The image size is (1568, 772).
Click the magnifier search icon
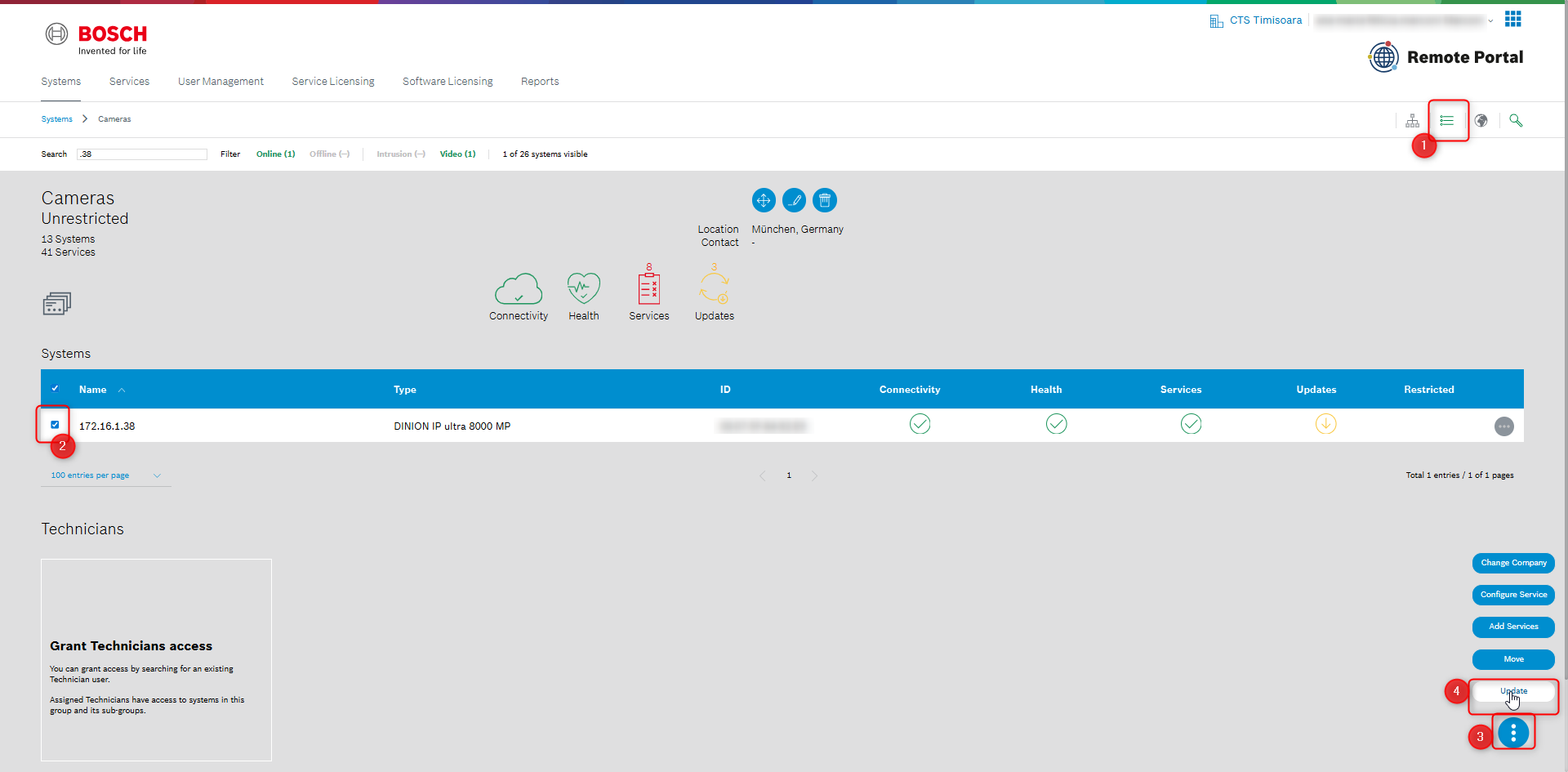pyautogui.click(x=1516, y=121)
